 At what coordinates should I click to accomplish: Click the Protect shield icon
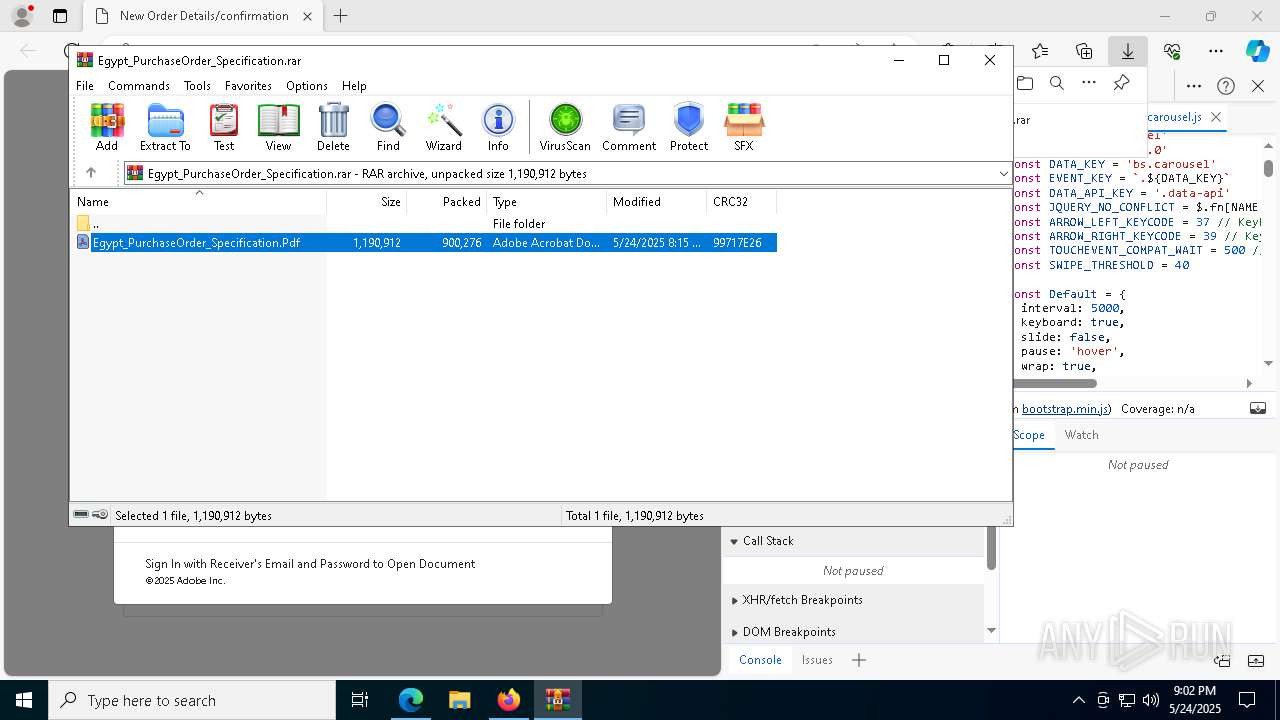(689, 127)
